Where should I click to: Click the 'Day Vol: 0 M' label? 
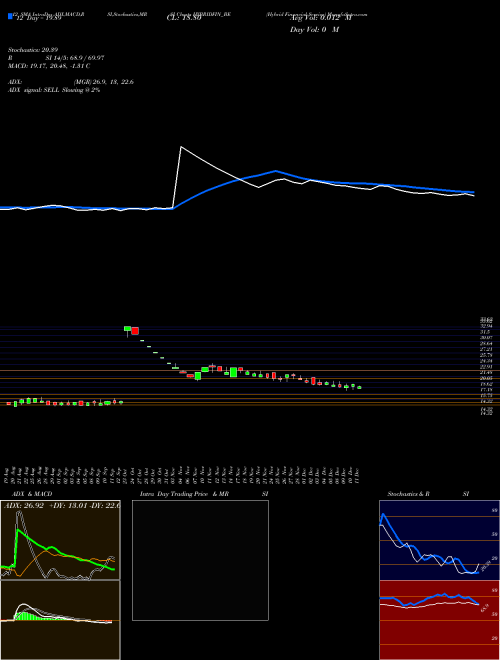[314, 30]
